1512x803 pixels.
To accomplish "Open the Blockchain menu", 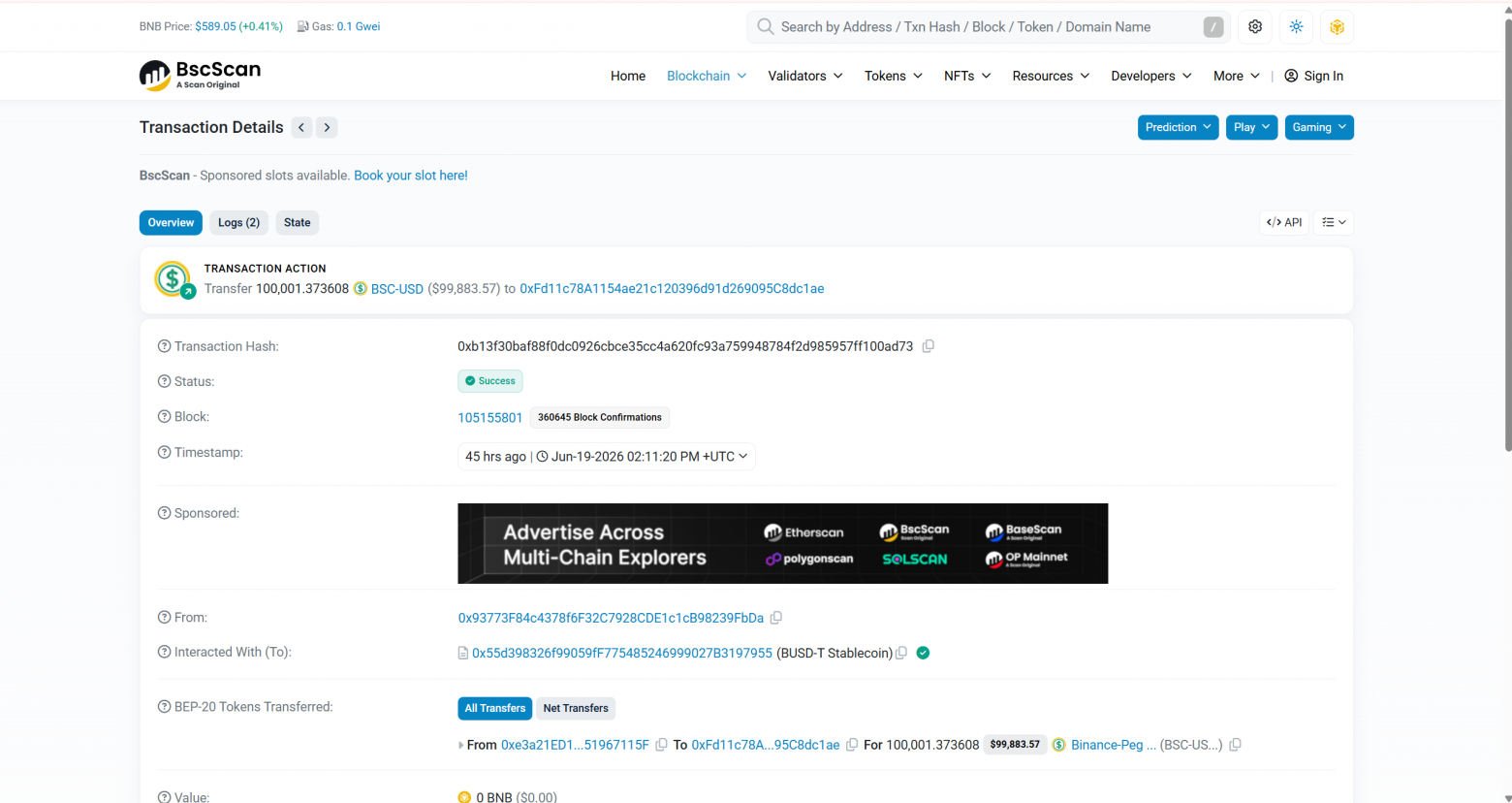I will click(707, 76).
